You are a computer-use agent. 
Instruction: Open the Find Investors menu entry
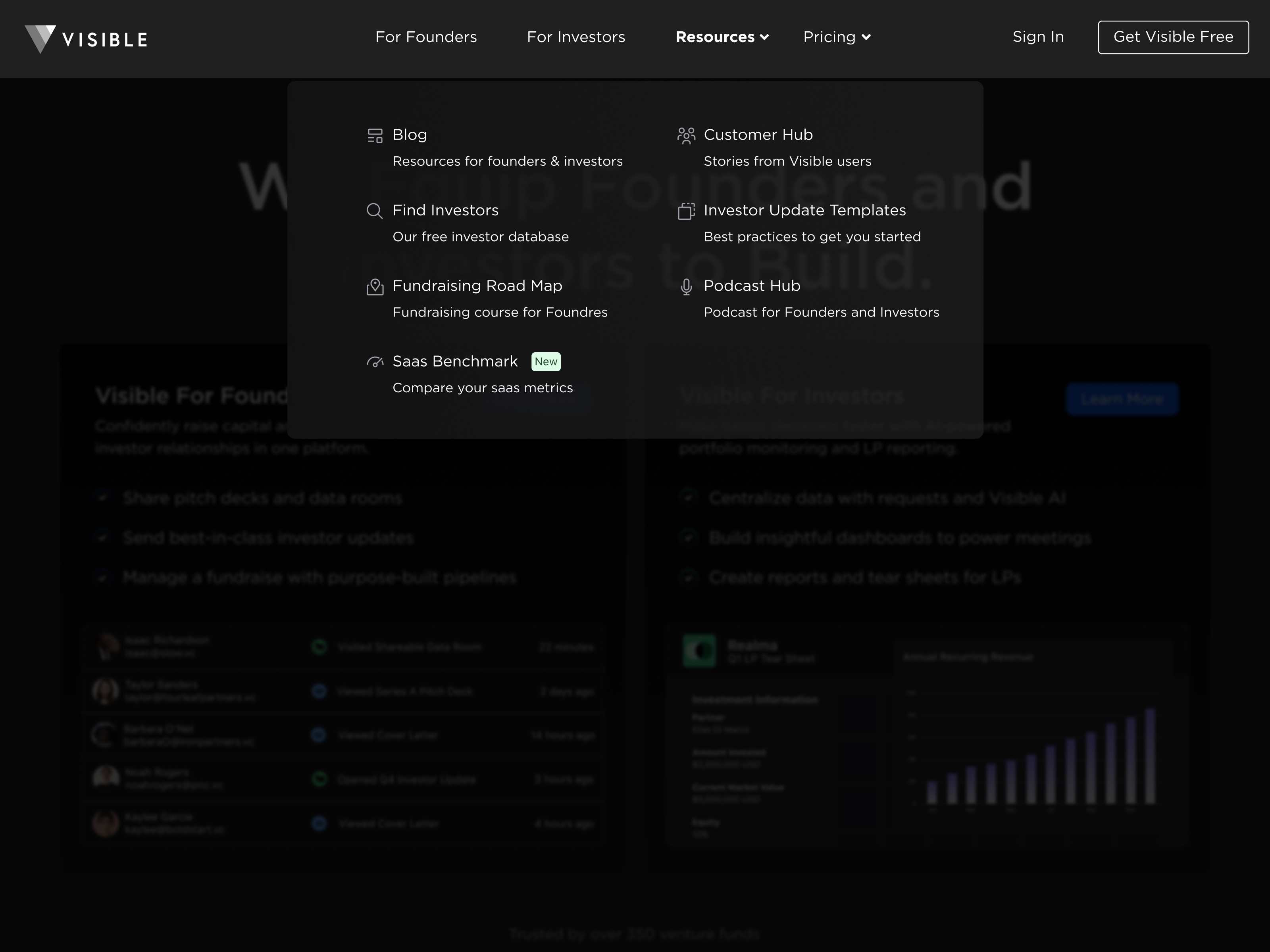[446, 210]
